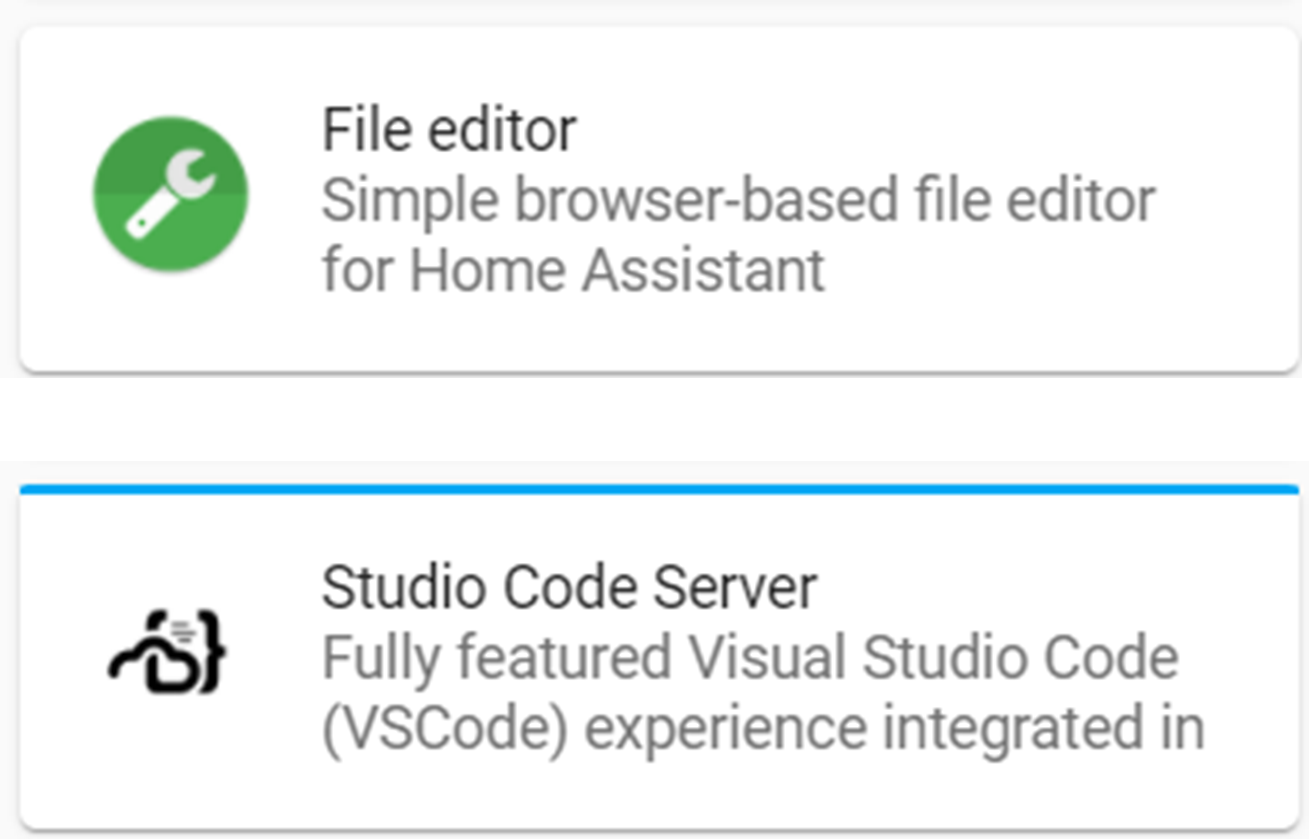The width and height of the screenshot is (1309, 839).
Task: Click the black divider between the two cards
Action: point(654,419)
